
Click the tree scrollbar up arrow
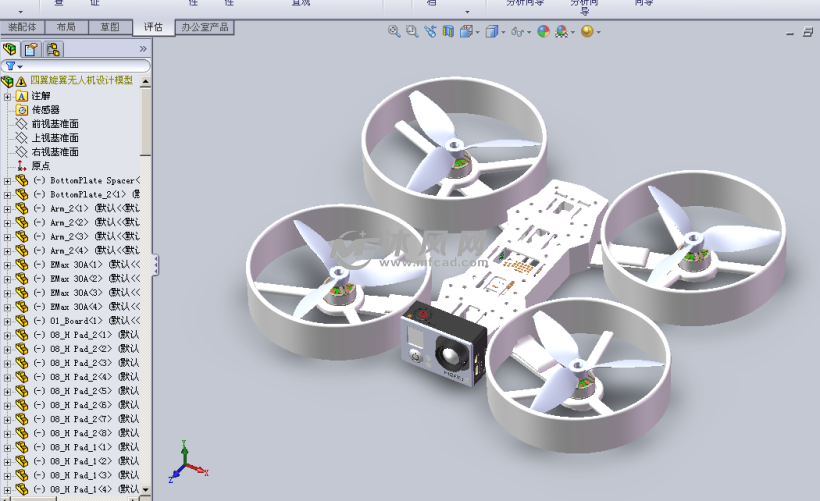click(145, 82)
